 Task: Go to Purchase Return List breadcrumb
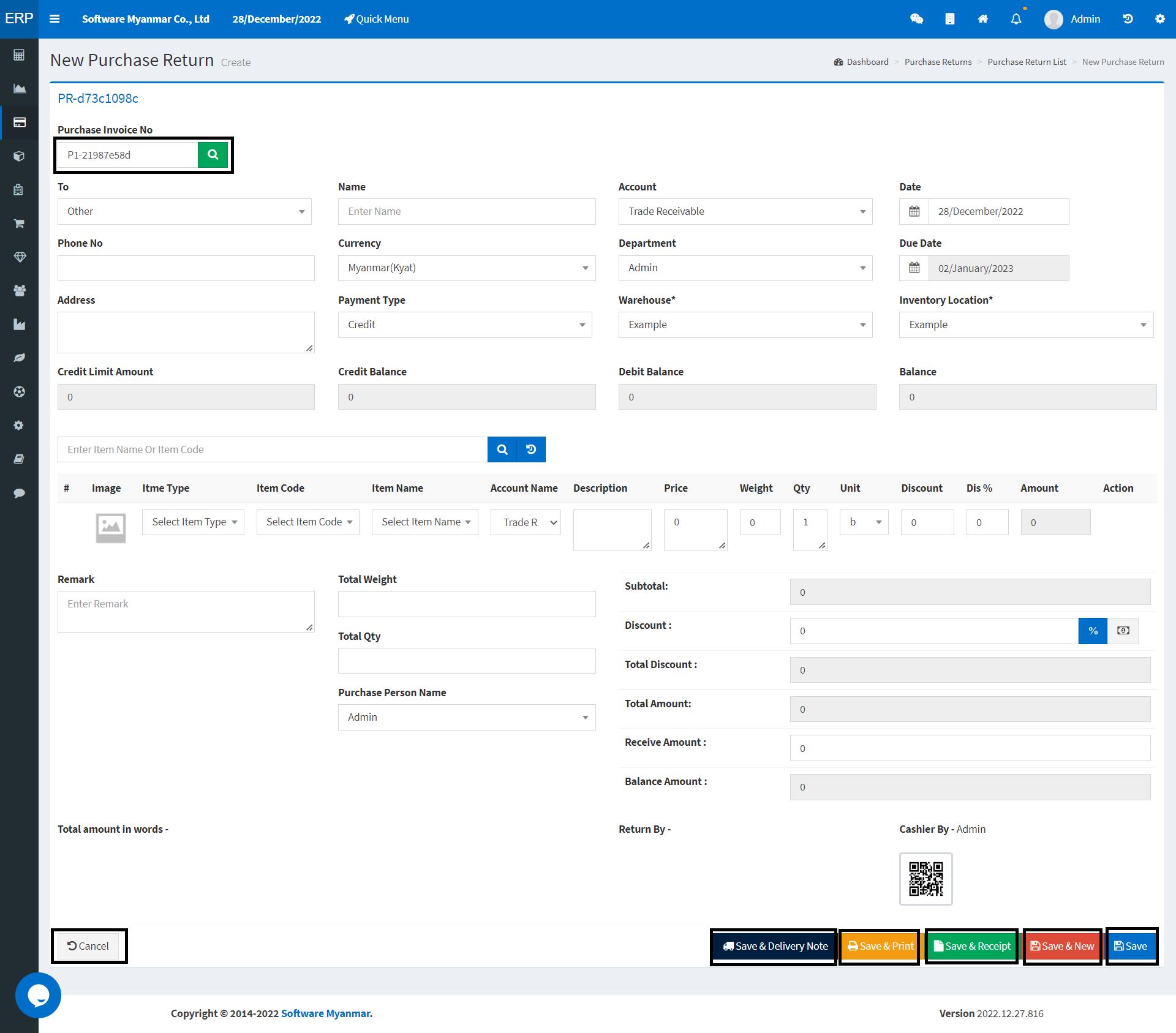(x=1027, y=62)
